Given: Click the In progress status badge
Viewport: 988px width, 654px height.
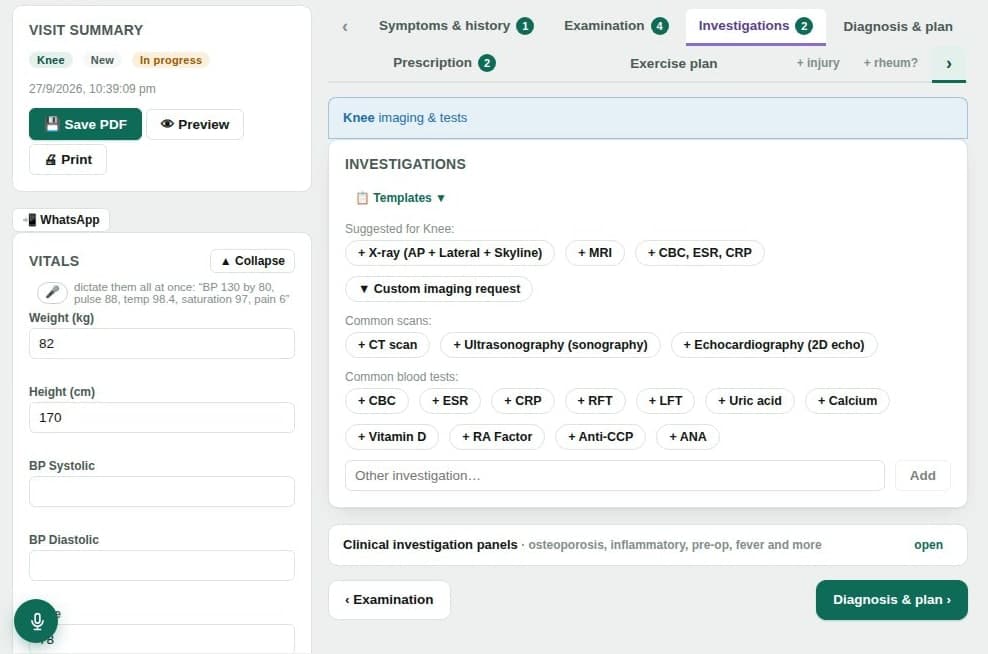Looking at the screenshot, I should click(171, 60).
